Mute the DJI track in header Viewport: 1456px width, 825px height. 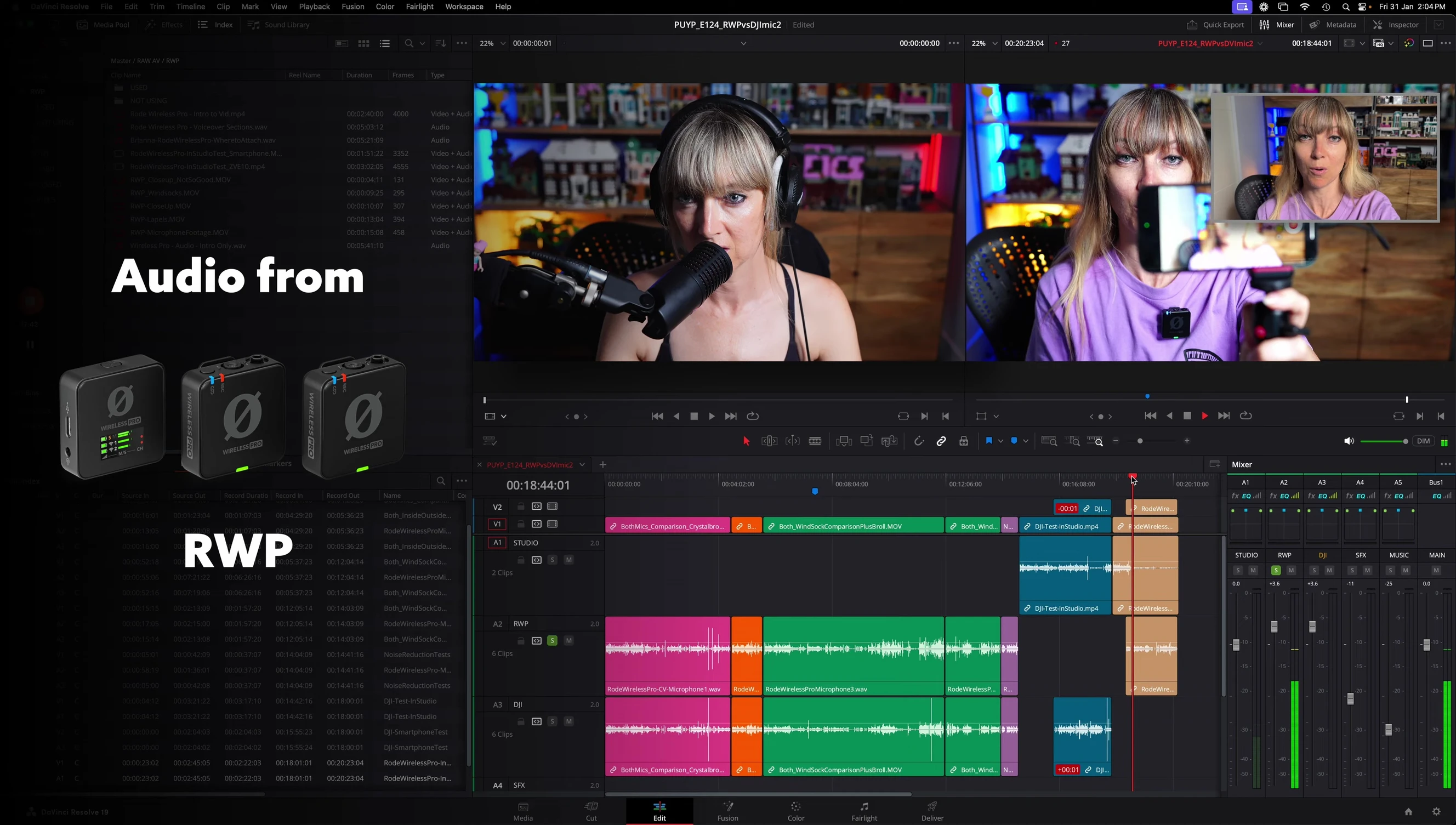[x=568, y=721]
